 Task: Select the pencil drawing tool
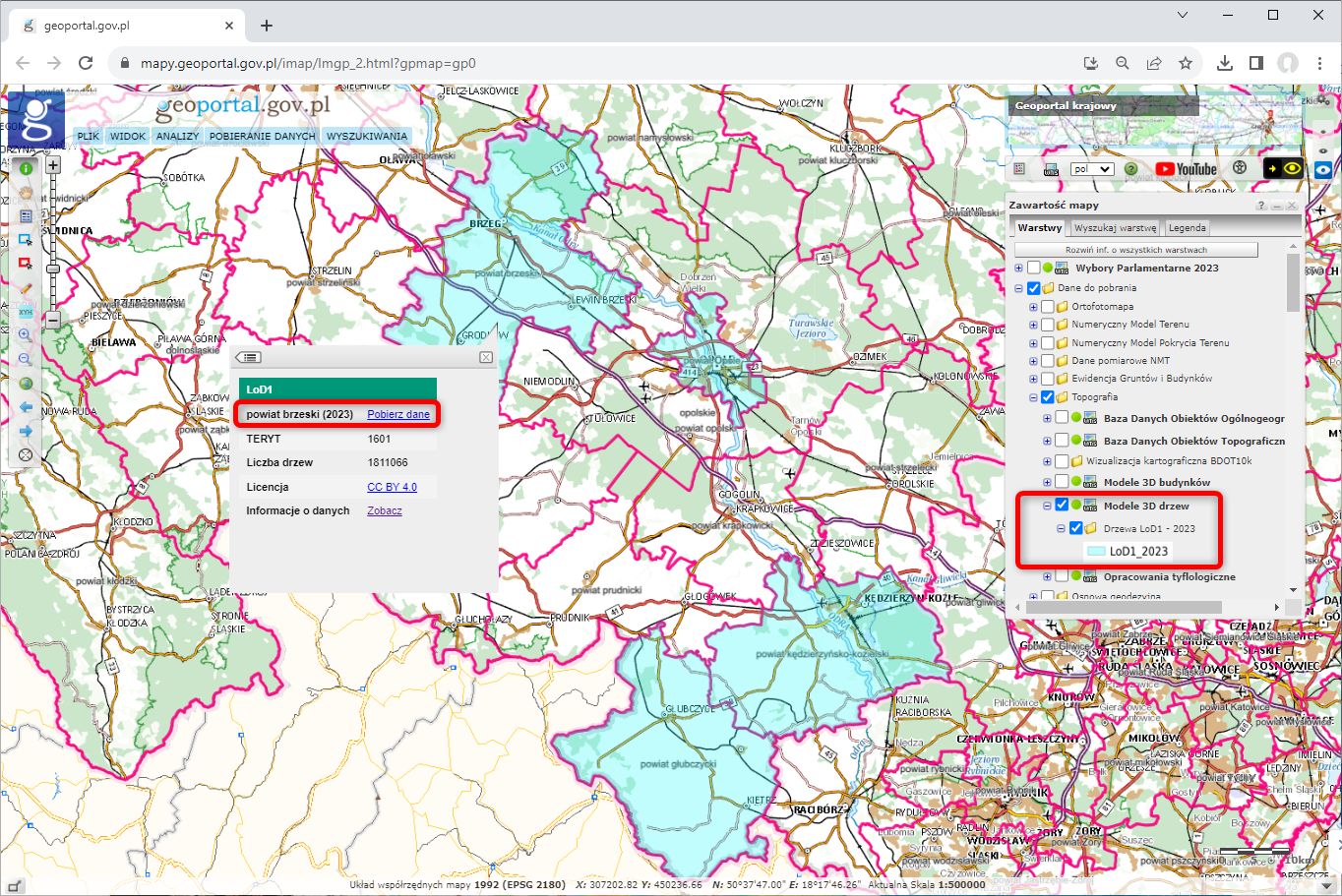[x=26, y=288]
